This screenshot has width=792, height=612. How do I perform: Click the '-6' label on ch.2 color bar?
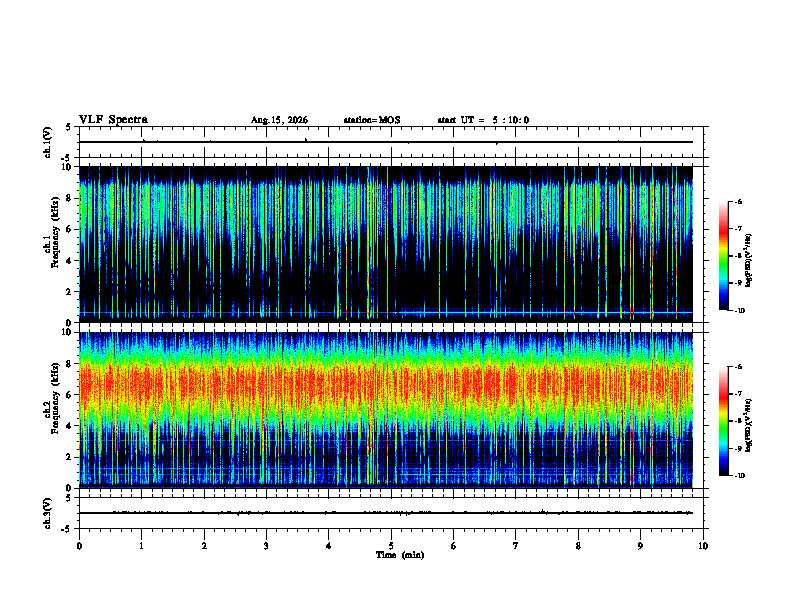coord(738,367)
